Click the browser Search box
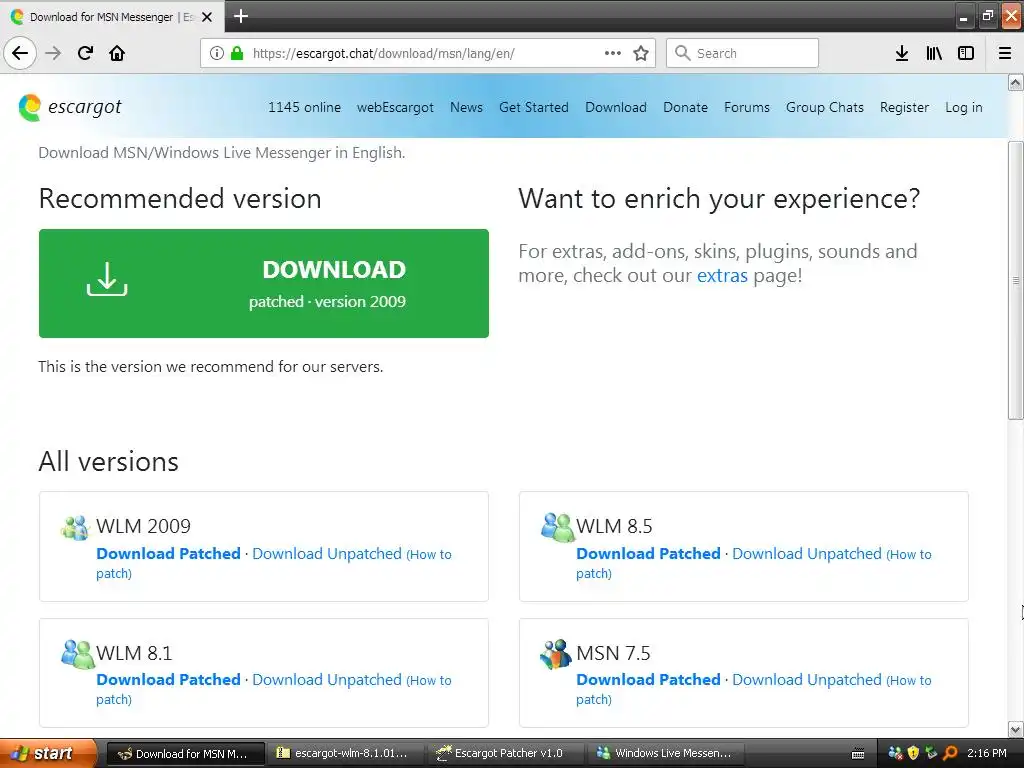The image size is (1024, 768). tap(742, 53)
